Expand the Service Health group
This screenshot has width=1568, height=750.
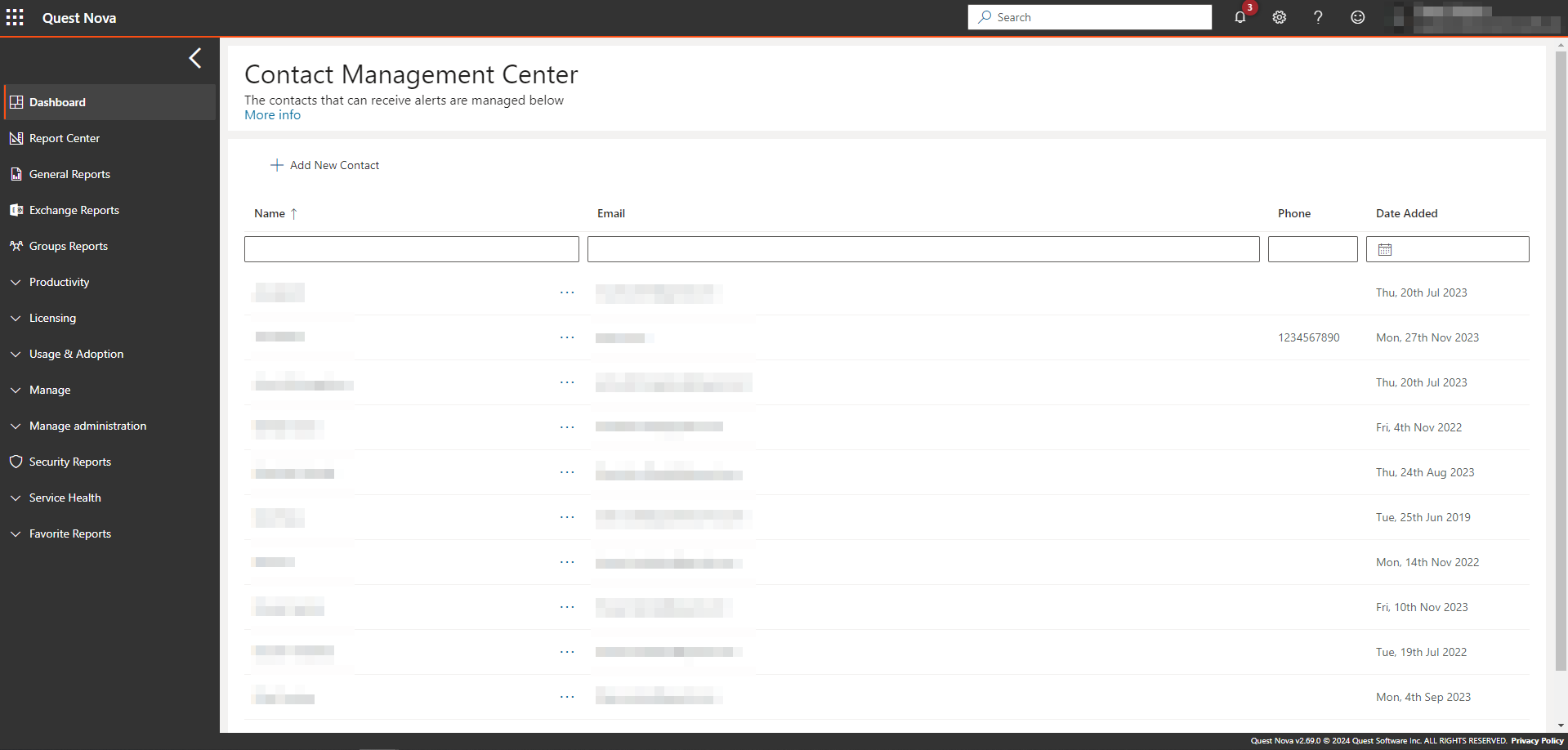(x=65, y=498)
